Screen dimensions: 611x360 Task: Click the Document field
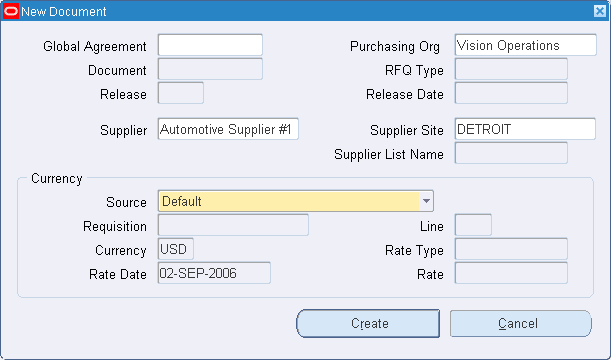tap(210, 69)
